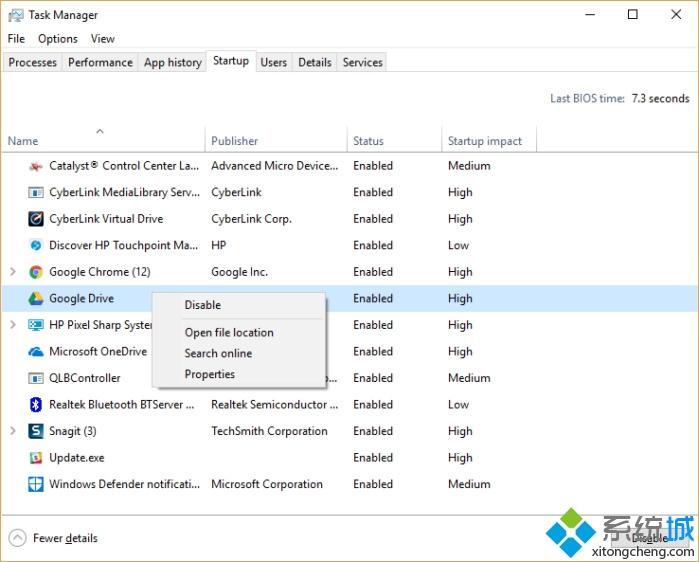Click the Windows Defender shield icon
The height and width of the screenshot is (562, 699).
[36, 484]
